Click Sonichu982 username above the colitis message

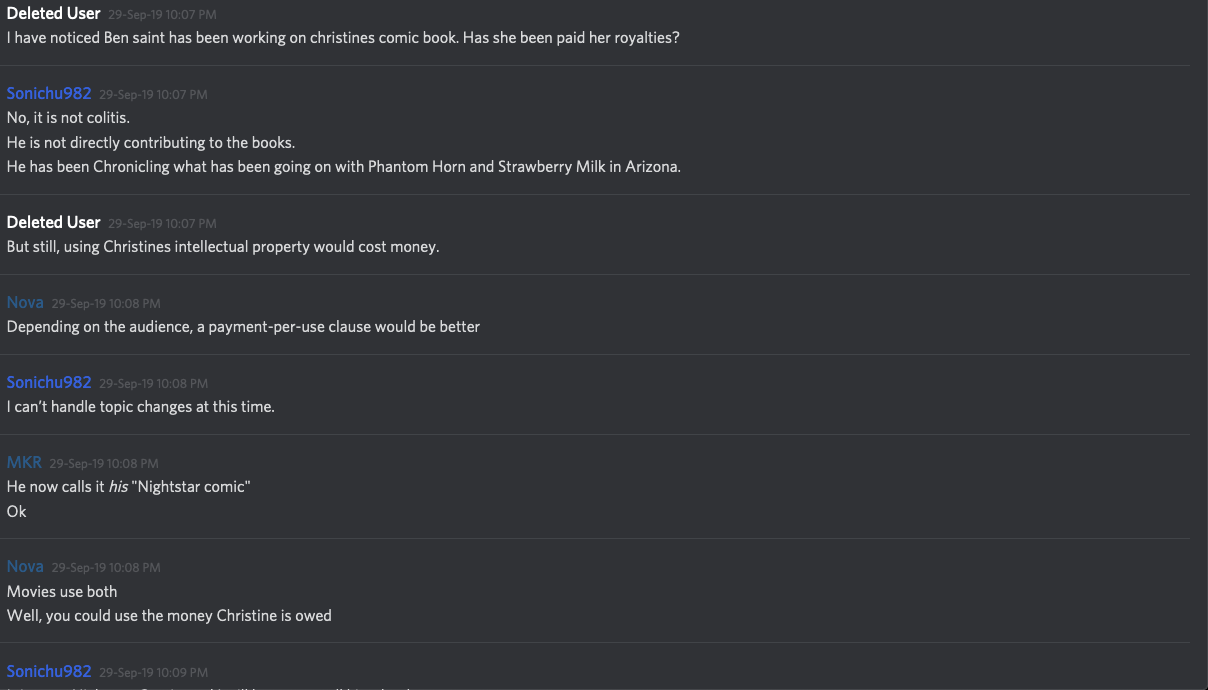tap(49, 94)
